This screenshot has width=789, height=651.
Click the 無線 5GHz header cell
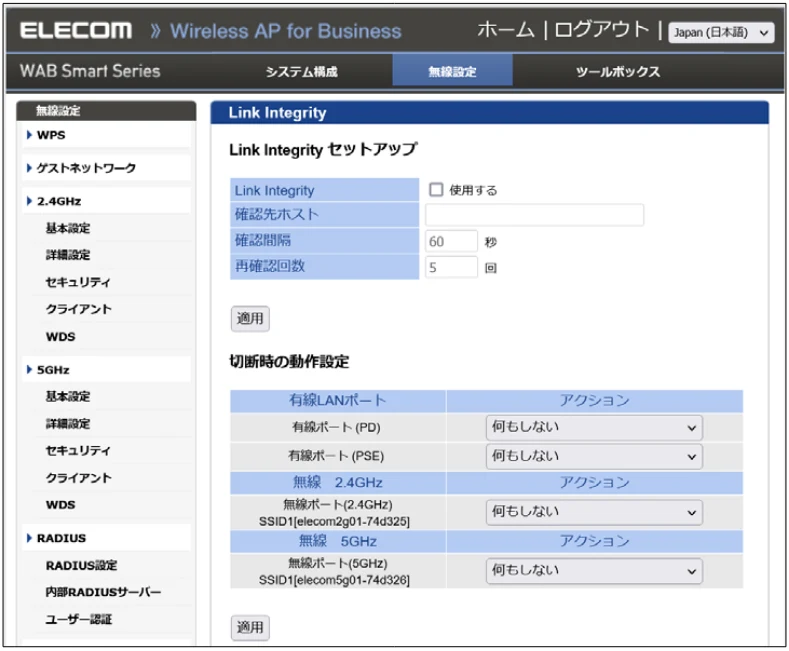[338, 541]
